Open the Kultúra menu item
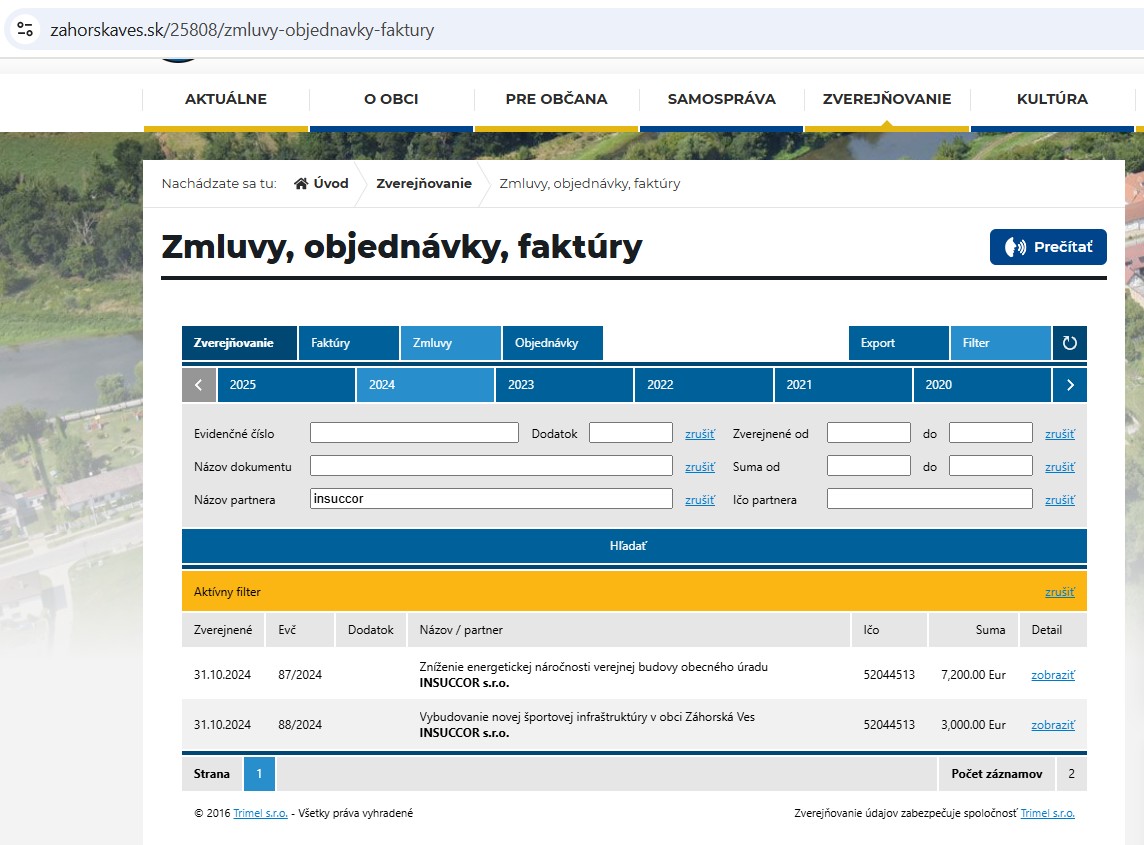Screen dimensions: 1144x845 pyautogui.click(x=1052, y=99)
